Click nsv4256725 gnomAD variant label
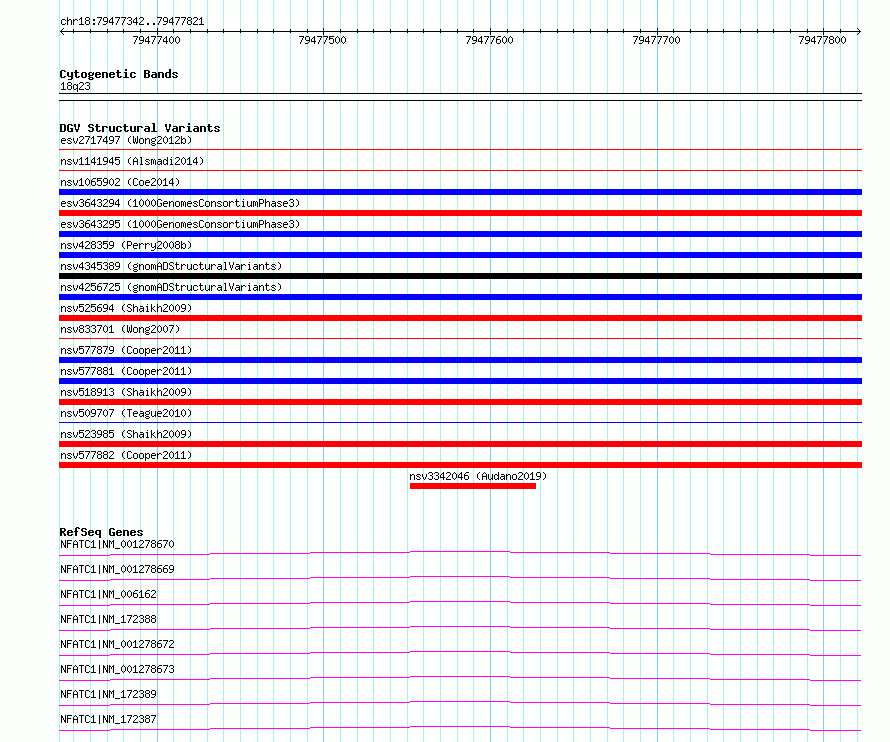 point(171,287)
